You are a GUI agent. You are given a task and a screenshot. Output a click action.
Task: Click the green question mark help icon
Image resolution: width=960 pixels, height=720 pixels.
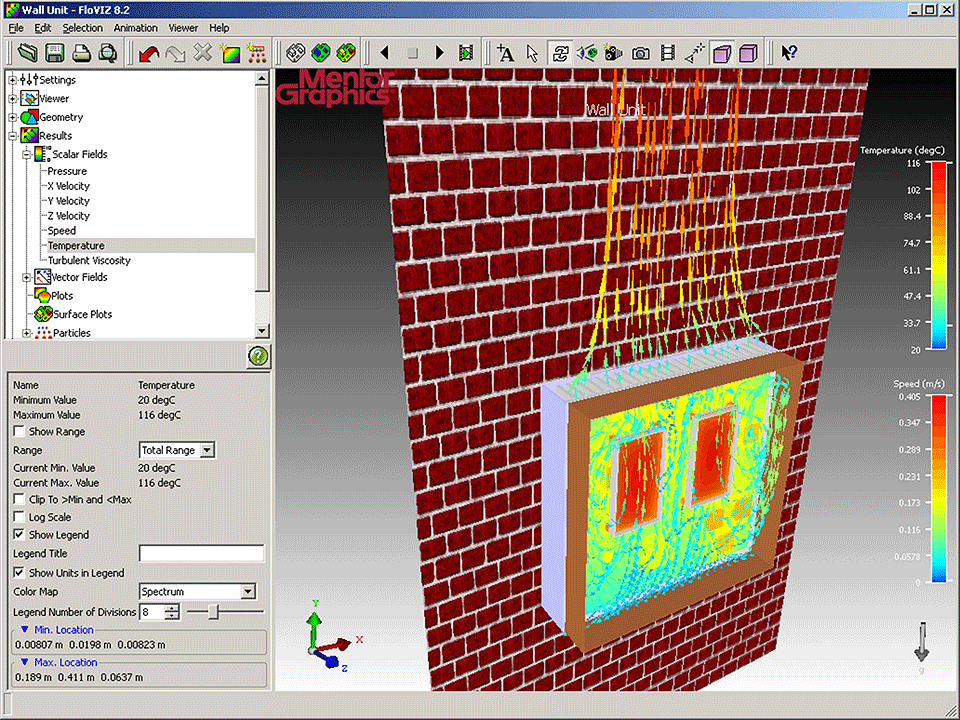258,356
